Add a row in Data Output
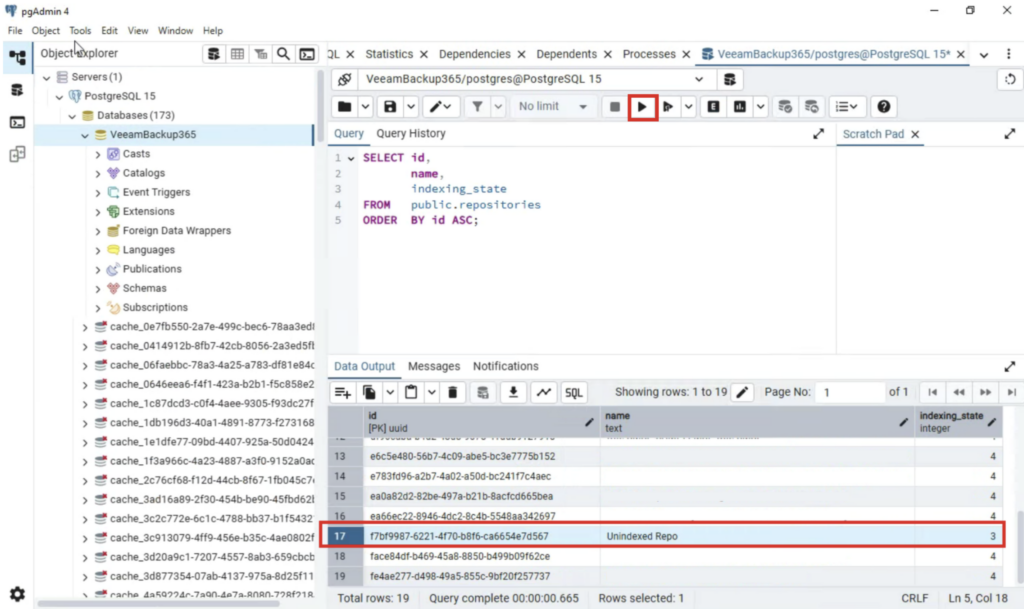 (343, 392)
